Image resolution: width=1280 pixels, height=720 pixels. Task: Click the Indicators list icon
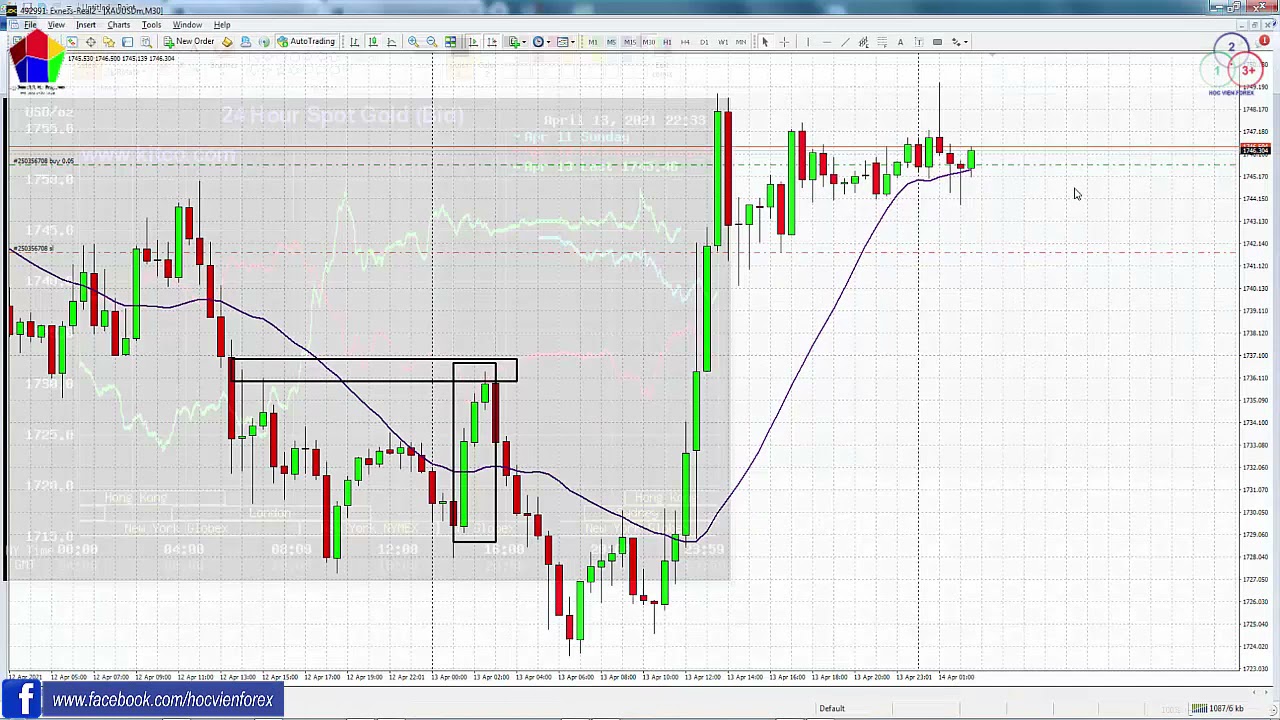coord(514,42)
